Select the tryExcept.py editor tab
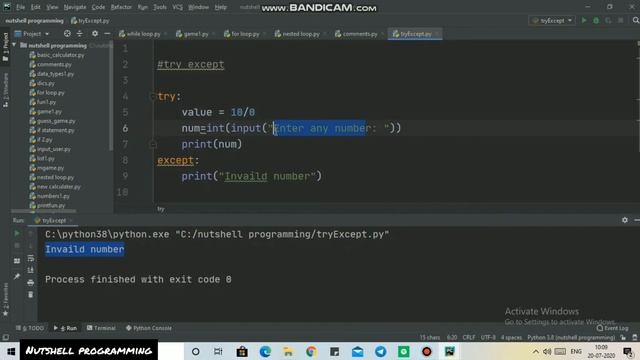This screenshot has height=360, width=640. pyautogui.click(x=416, y=34)
